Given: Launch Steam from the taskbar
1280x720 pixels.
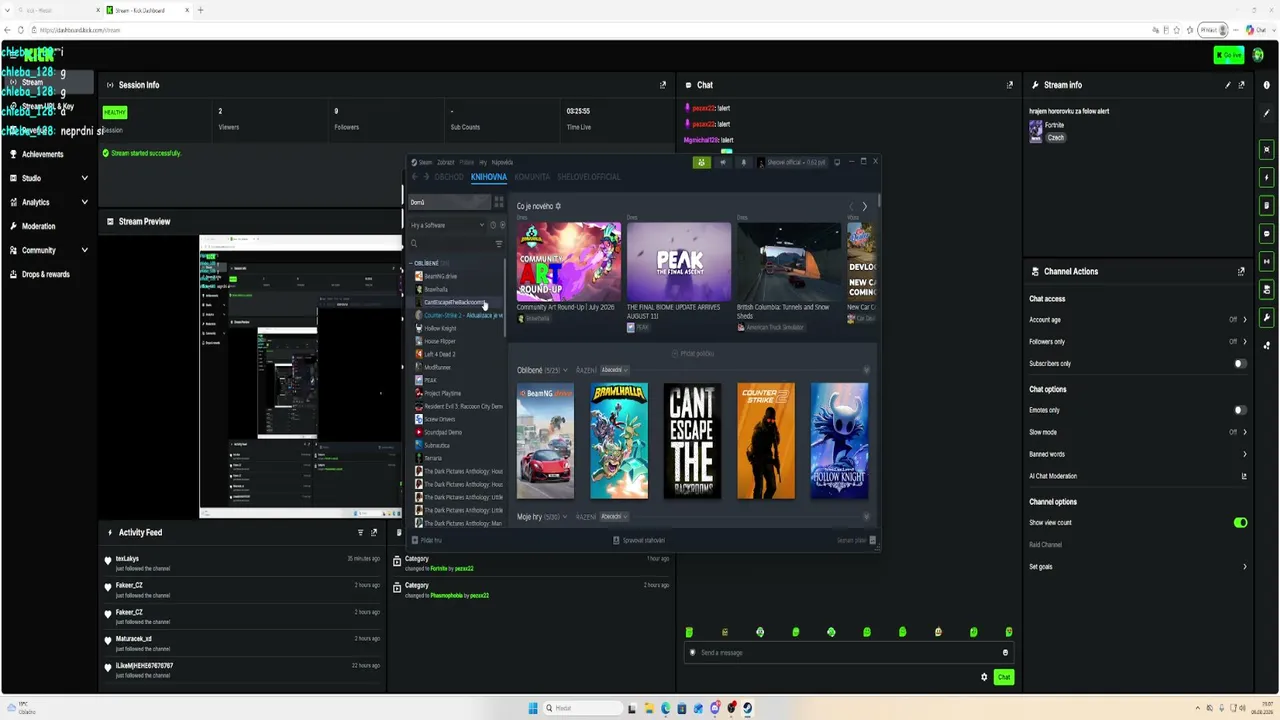Looking at the screenshot, I should [747, 708].
